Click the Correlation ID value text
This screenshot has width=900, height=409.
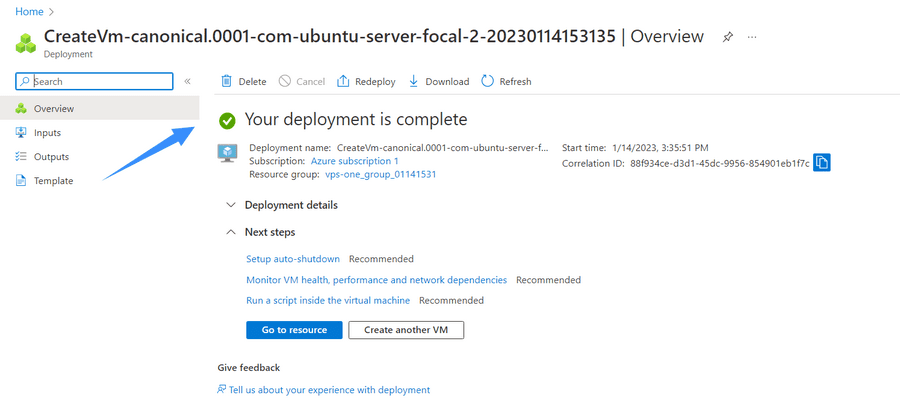point(720,163)
